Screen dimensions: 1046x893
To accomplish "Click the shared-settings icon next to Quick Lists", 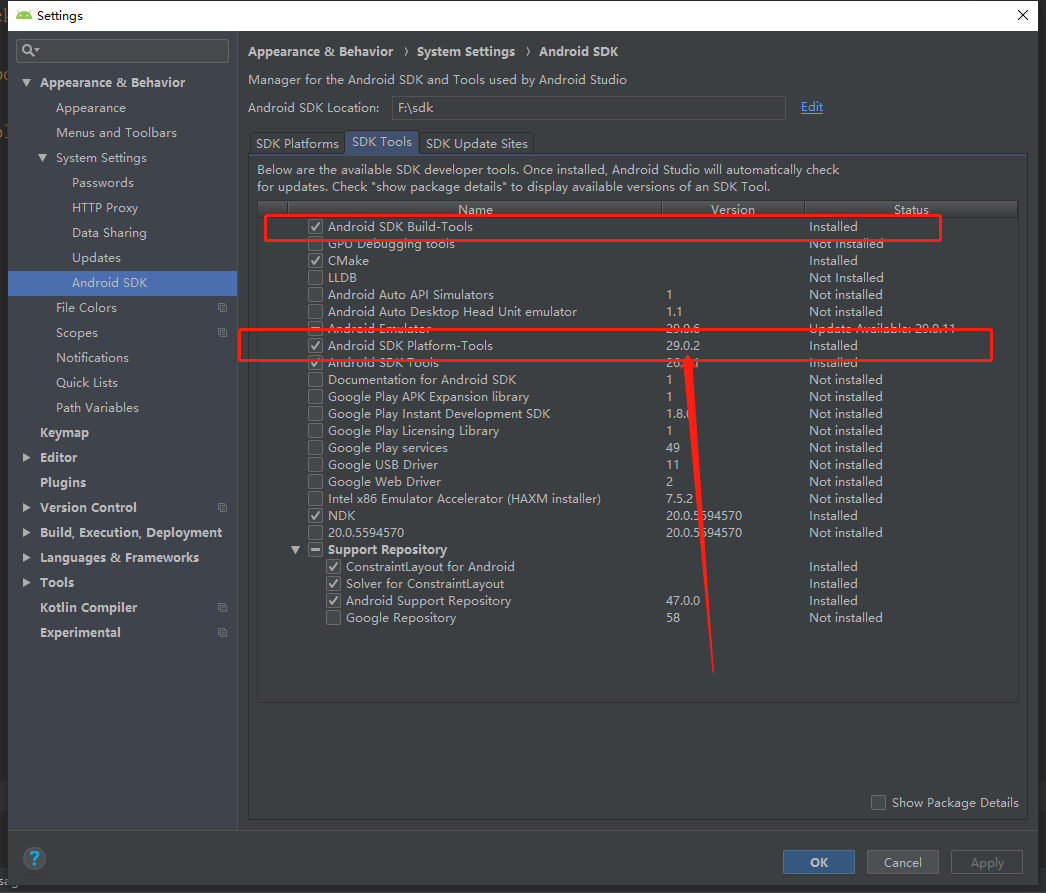I will click(x=222, y=382).
